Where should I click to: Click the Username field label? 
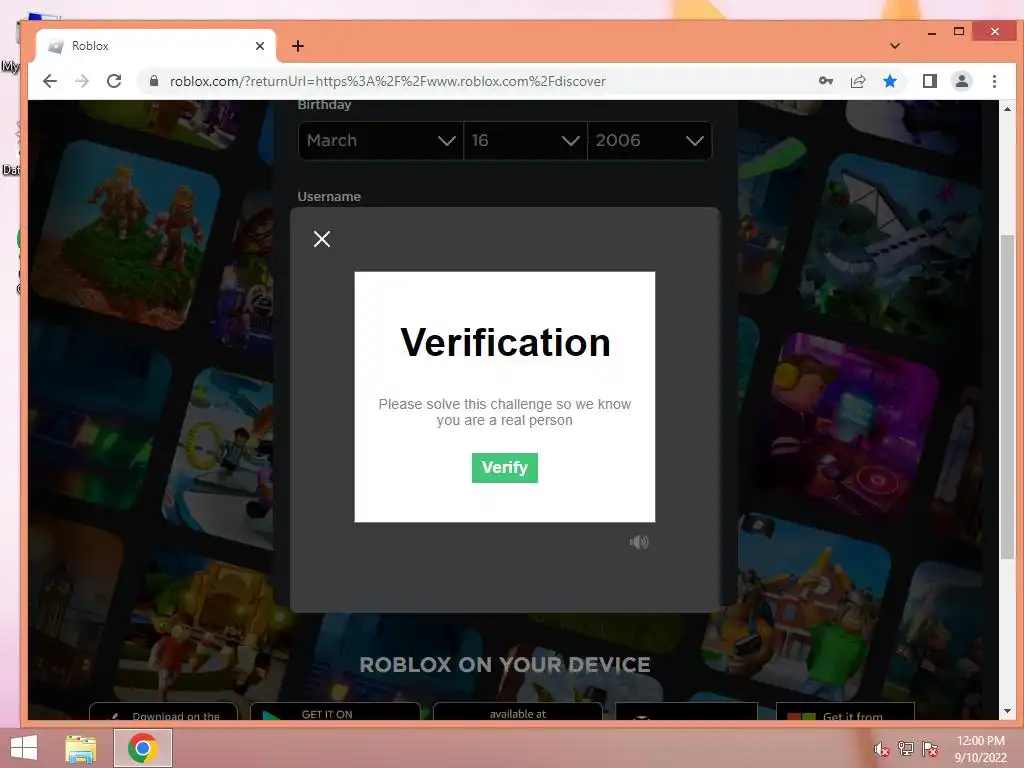[x=329, y=197]
